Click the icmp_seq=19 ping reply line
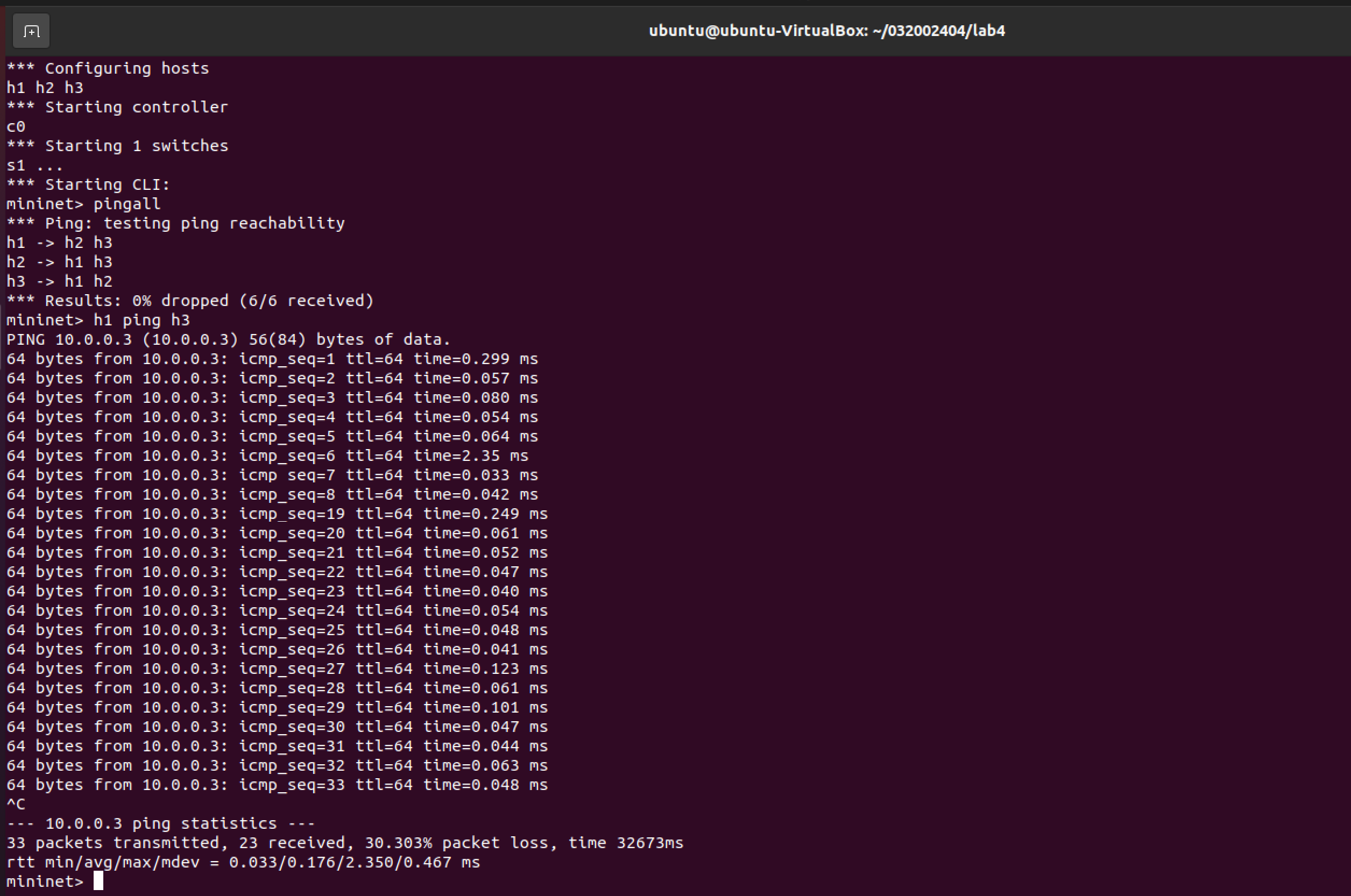 [x=277, y=514]
